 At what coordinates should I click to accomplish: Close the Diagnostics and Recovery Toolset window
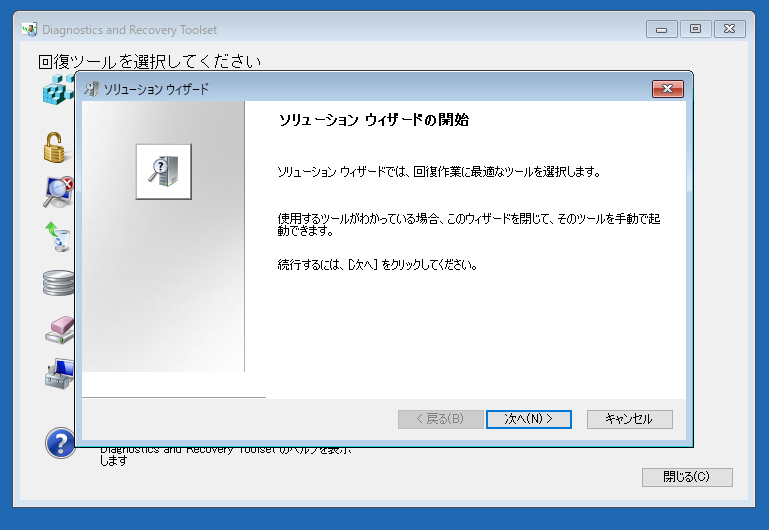(730, 29)
